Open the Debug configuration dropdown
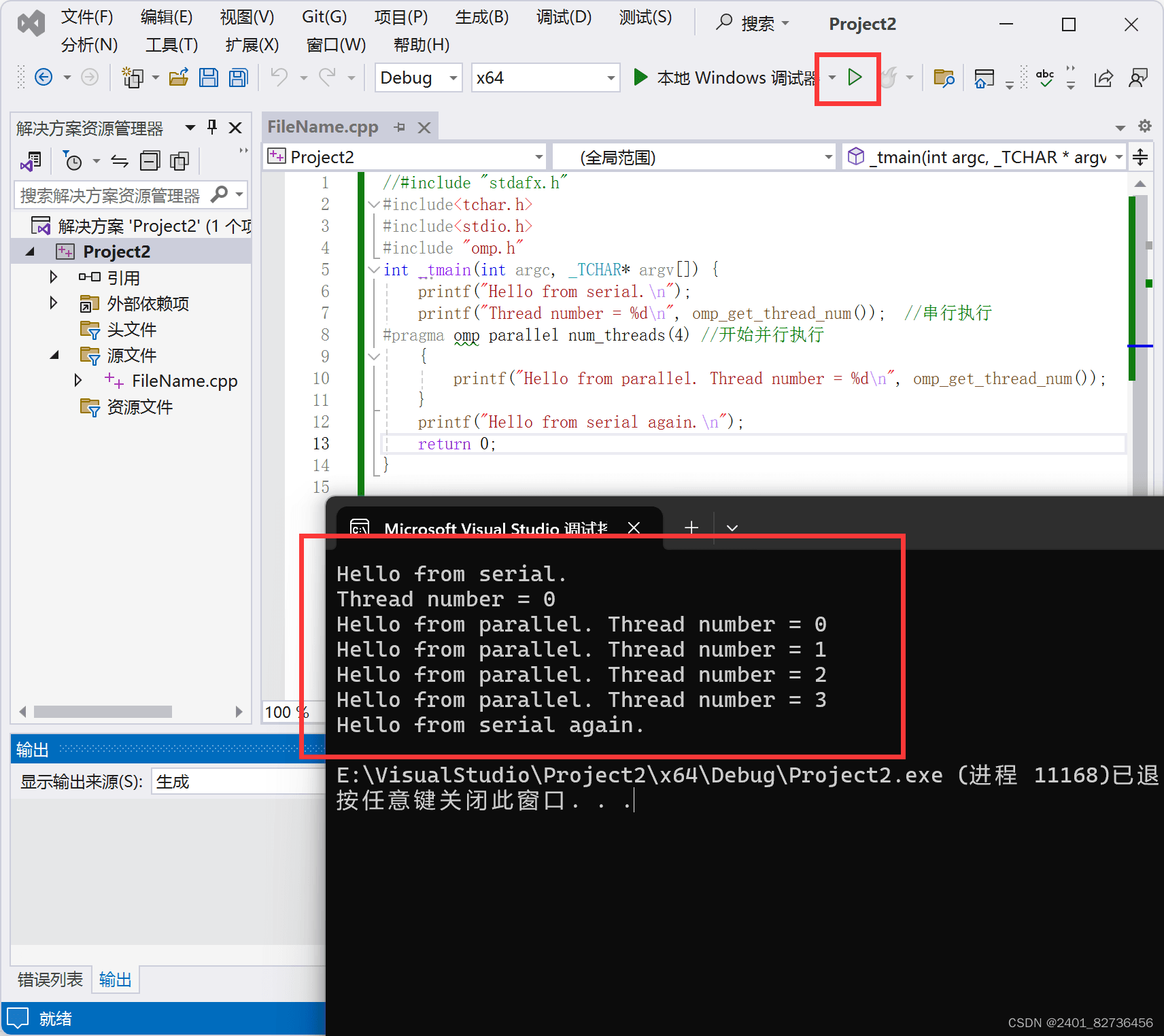Viewport: 1164px width, 1036px height. (418, 77)
